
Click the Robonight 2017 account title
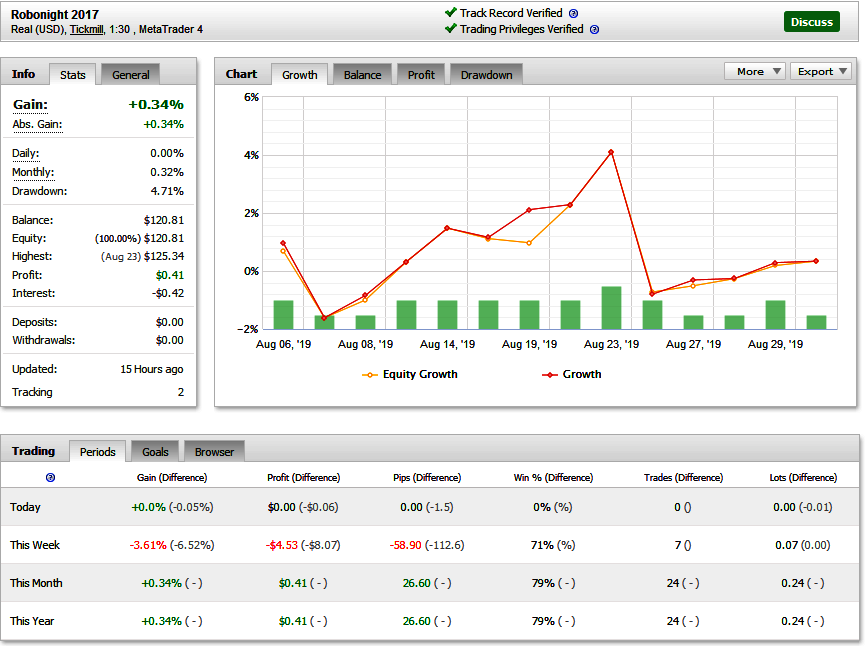pyautogui.click(x=55, y=15)
